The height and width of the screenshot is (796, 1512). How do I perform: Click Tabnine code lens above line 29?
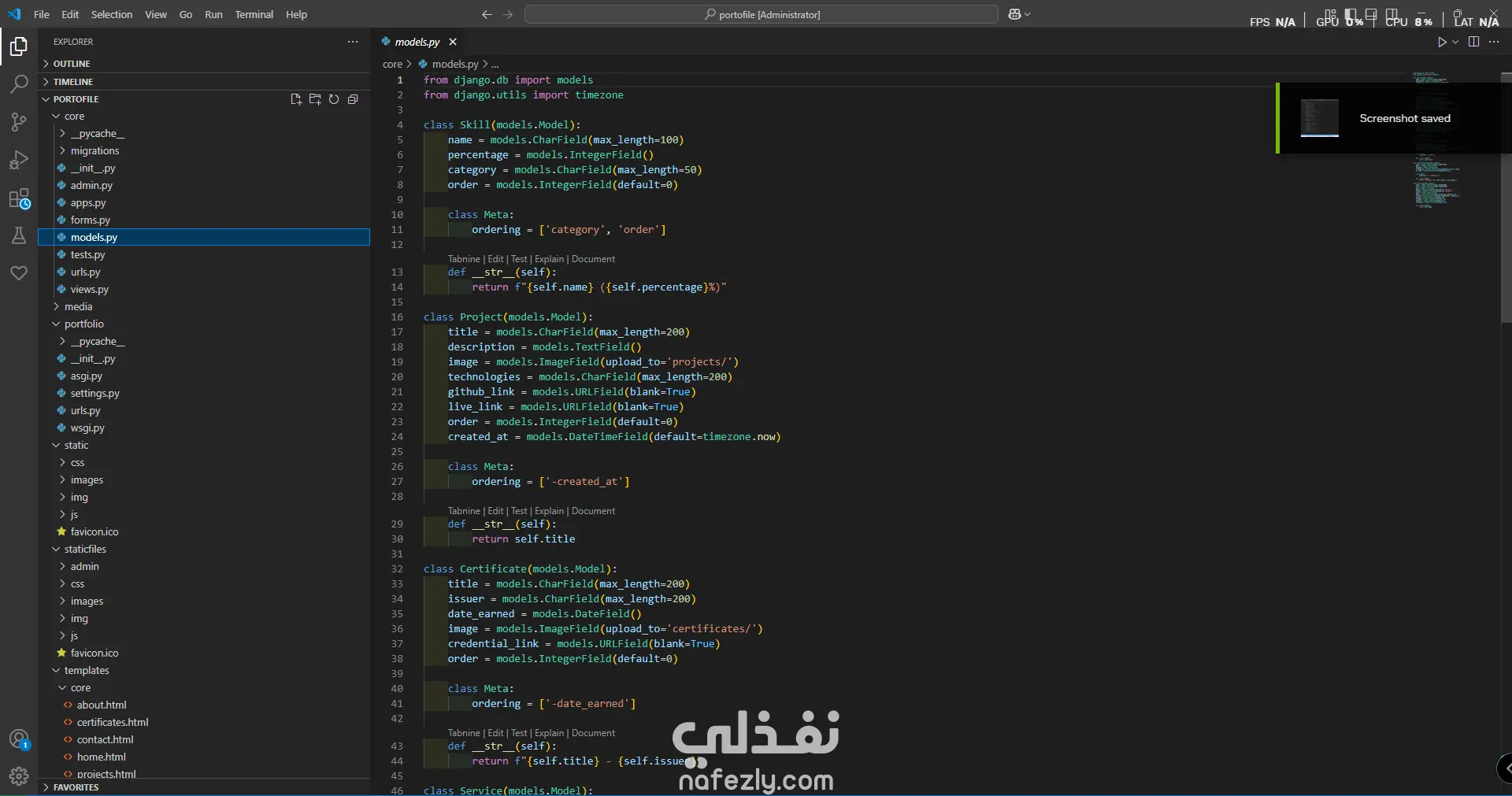[x=464, y=511]
